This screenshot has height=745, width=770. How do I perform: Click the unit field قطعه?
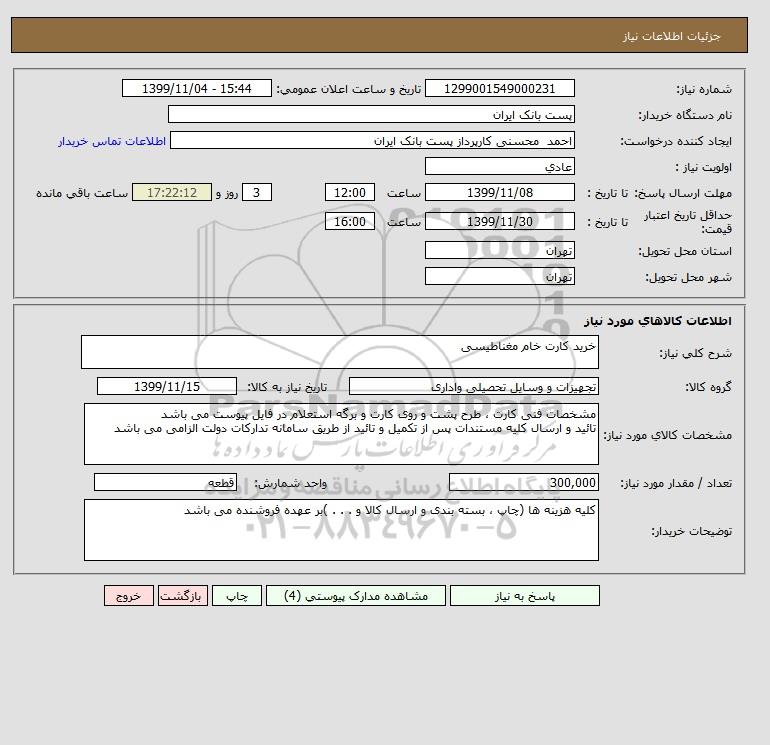165,482
